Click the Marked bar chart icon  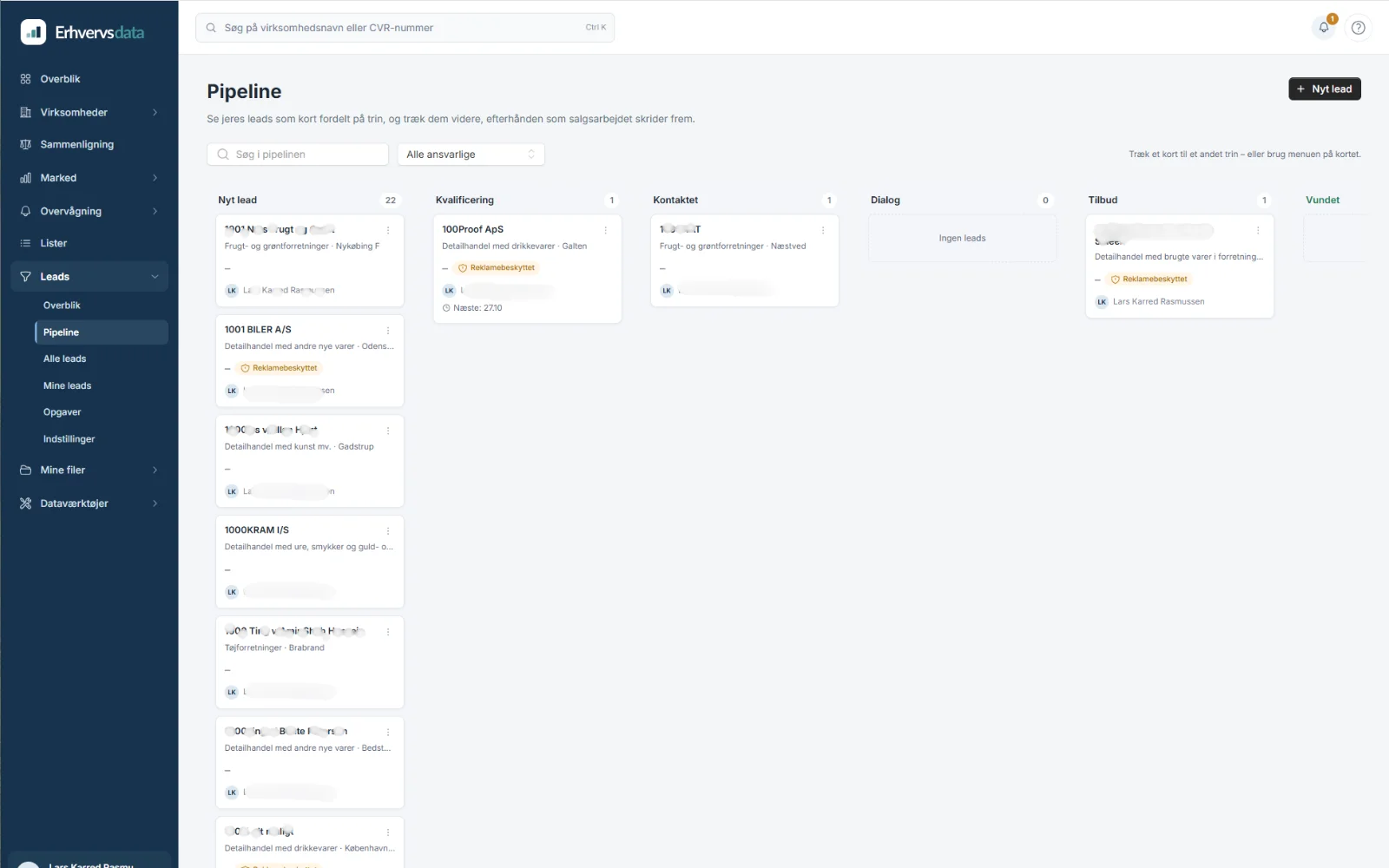[25, 178]
